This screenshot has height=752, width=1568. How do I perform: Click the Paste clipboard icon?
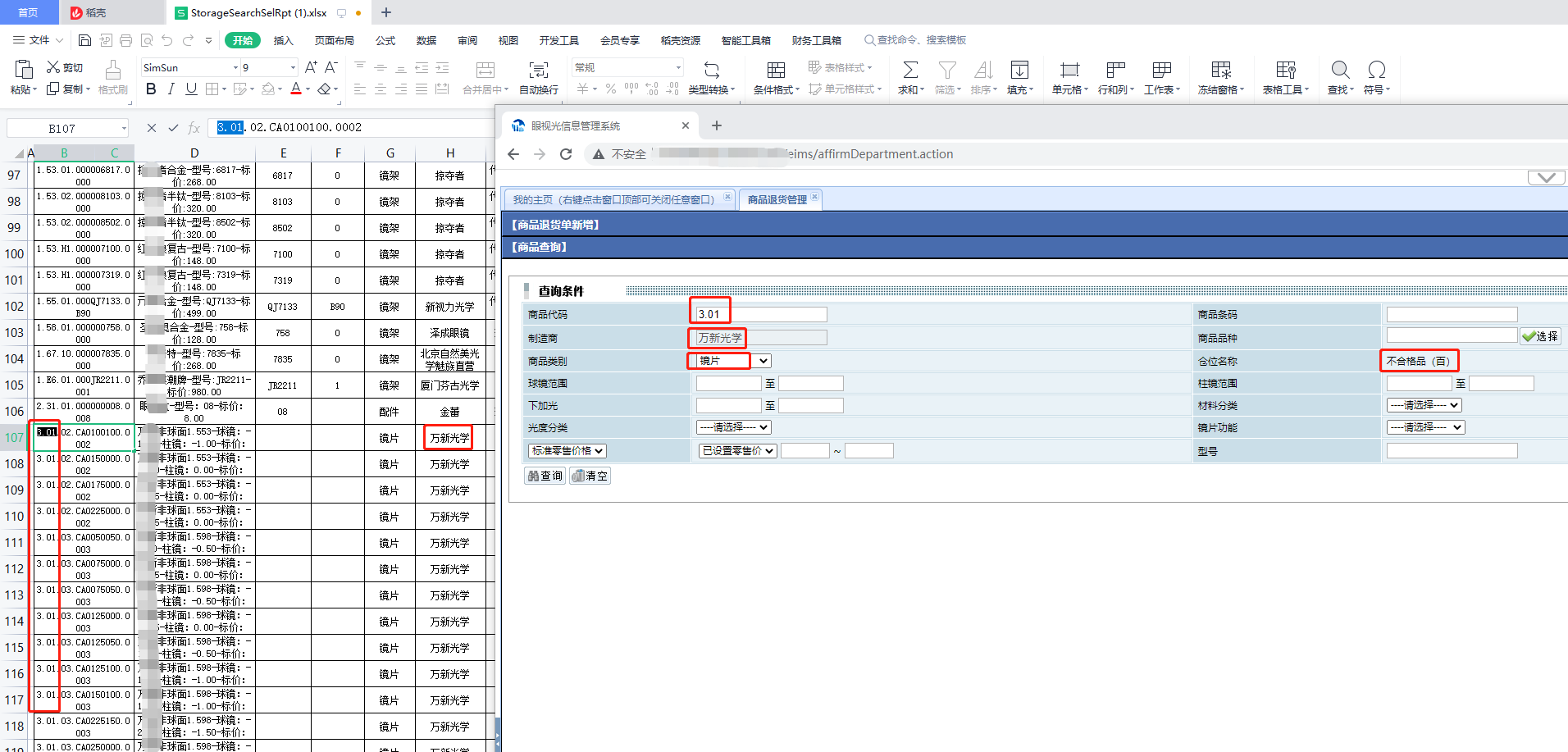click(x=24, y=70)
